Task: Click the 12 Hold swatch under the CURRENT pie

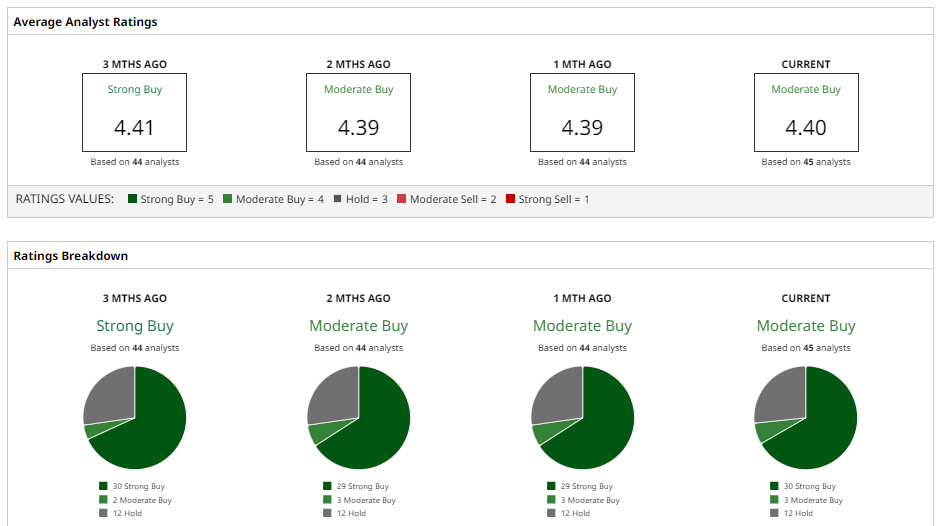Action: pyautogui.click(x=775, y=513)
